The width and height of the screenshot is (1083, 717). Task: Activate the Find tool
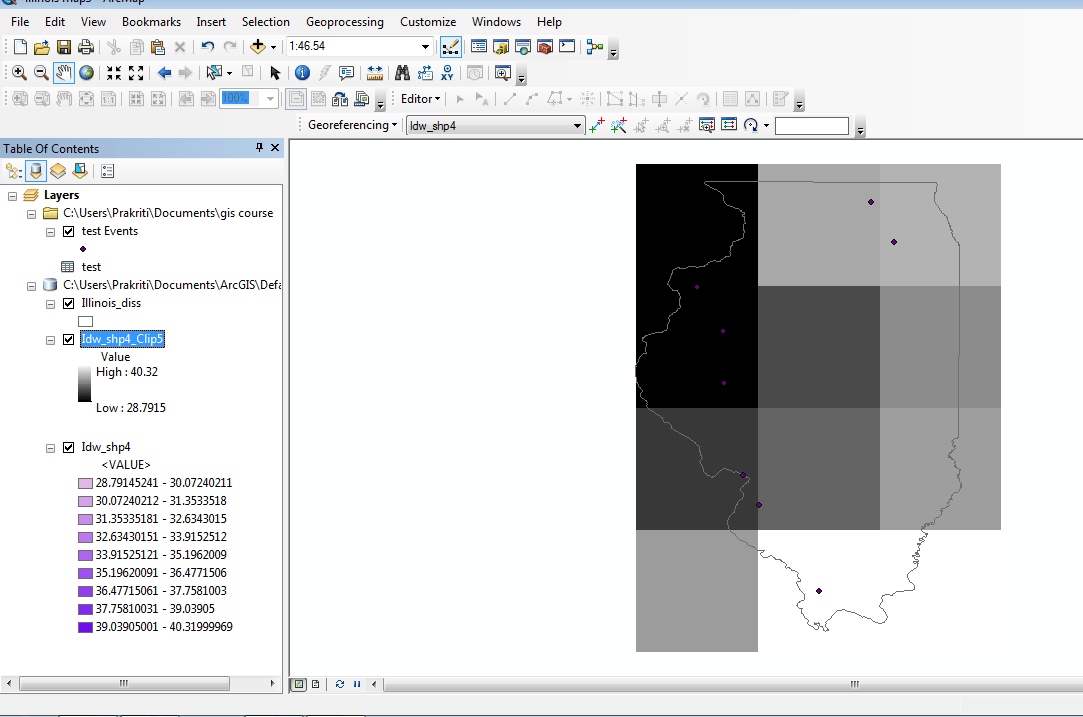pyautogui.click(x=403, y=72)
